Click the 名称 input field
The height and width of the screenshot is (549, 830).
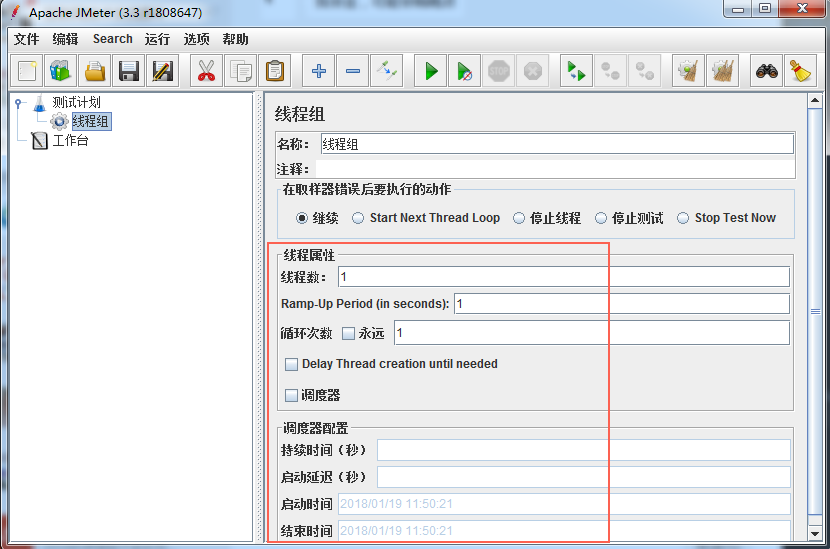(x=557, y=144)
